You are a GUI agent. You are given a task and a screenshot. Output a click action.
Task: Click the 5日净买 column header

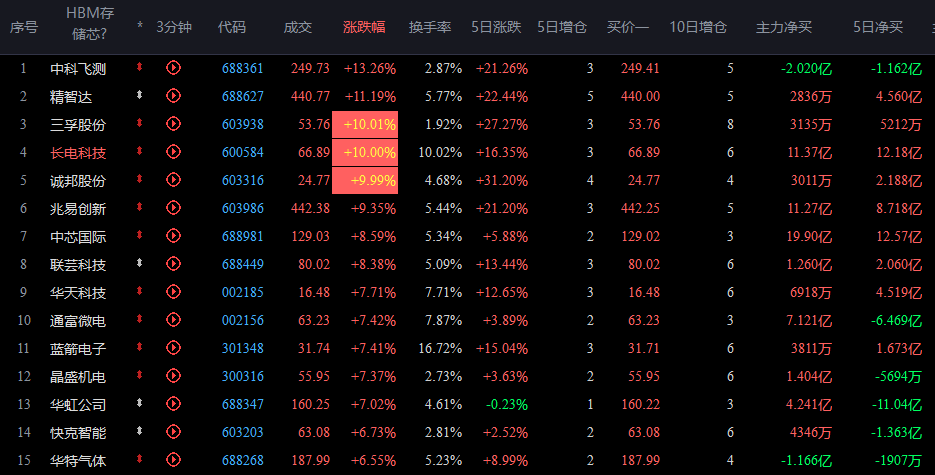click(878, 27)
